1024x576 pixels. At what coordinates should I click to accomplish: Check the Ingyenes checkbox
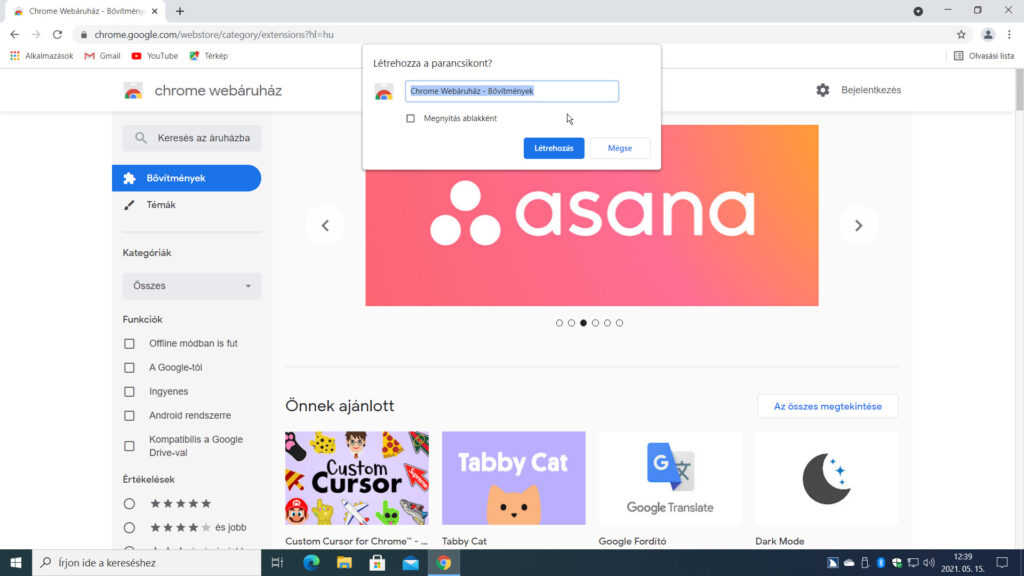click(129, 392)
